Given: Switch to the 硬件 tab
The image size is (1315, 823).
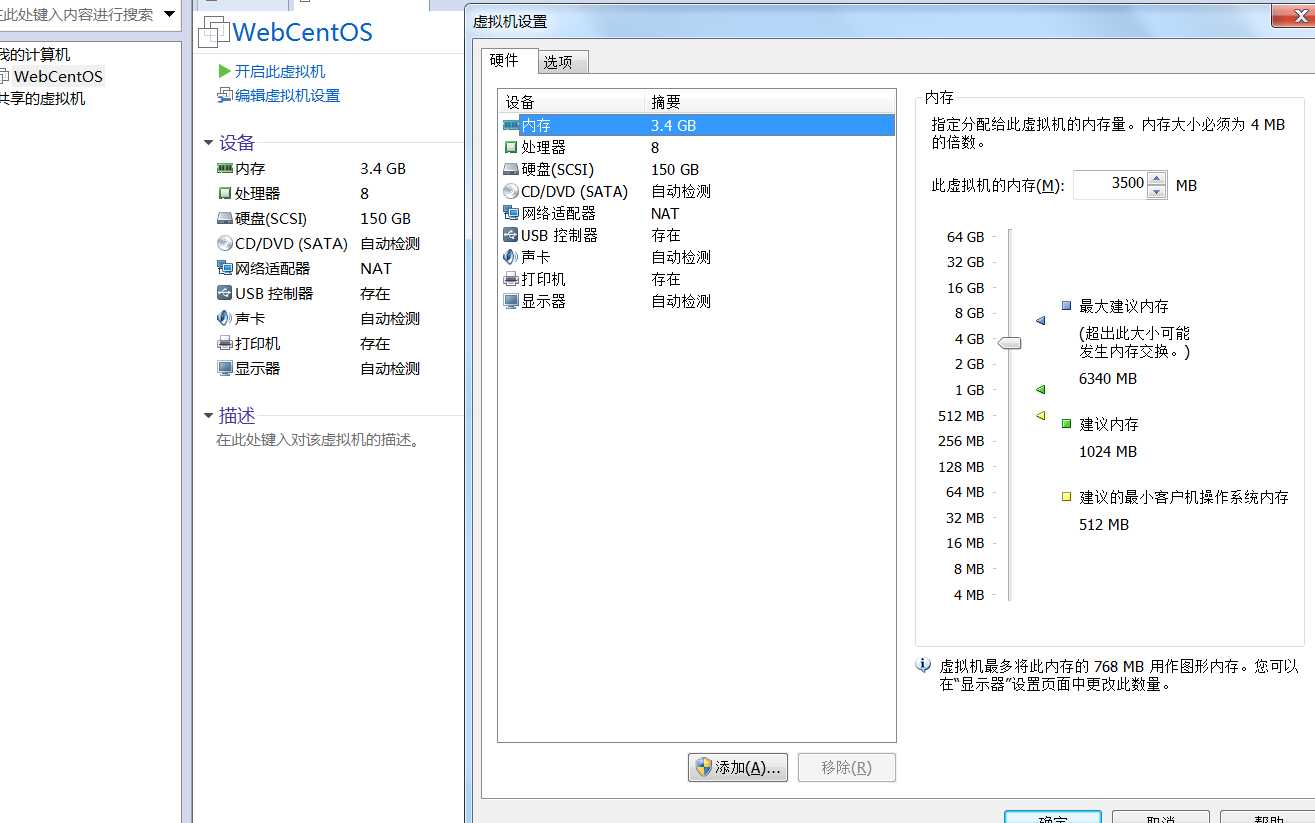Looking at the screenshot, I should pyautogui.click(x=509, y=60).
